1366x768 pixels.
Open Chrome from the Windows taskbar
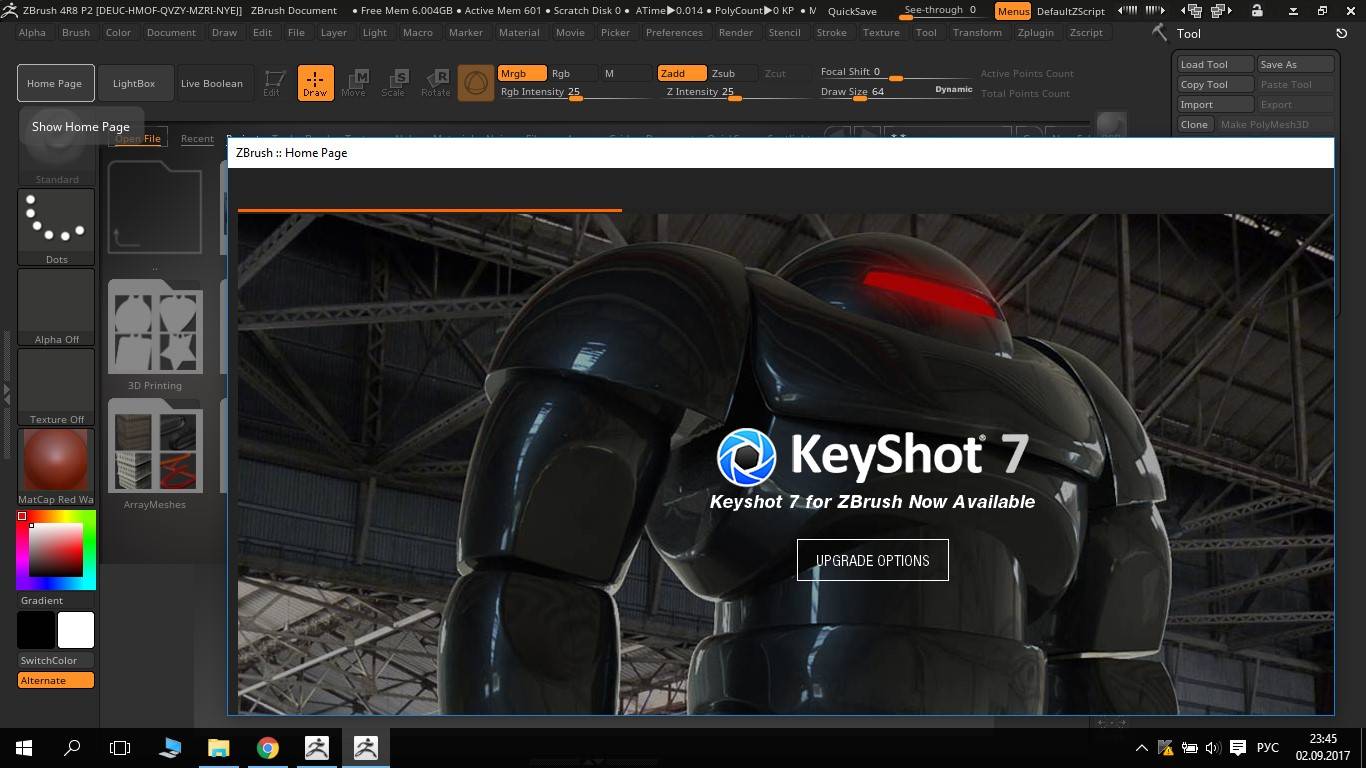(x=267, y=748)
